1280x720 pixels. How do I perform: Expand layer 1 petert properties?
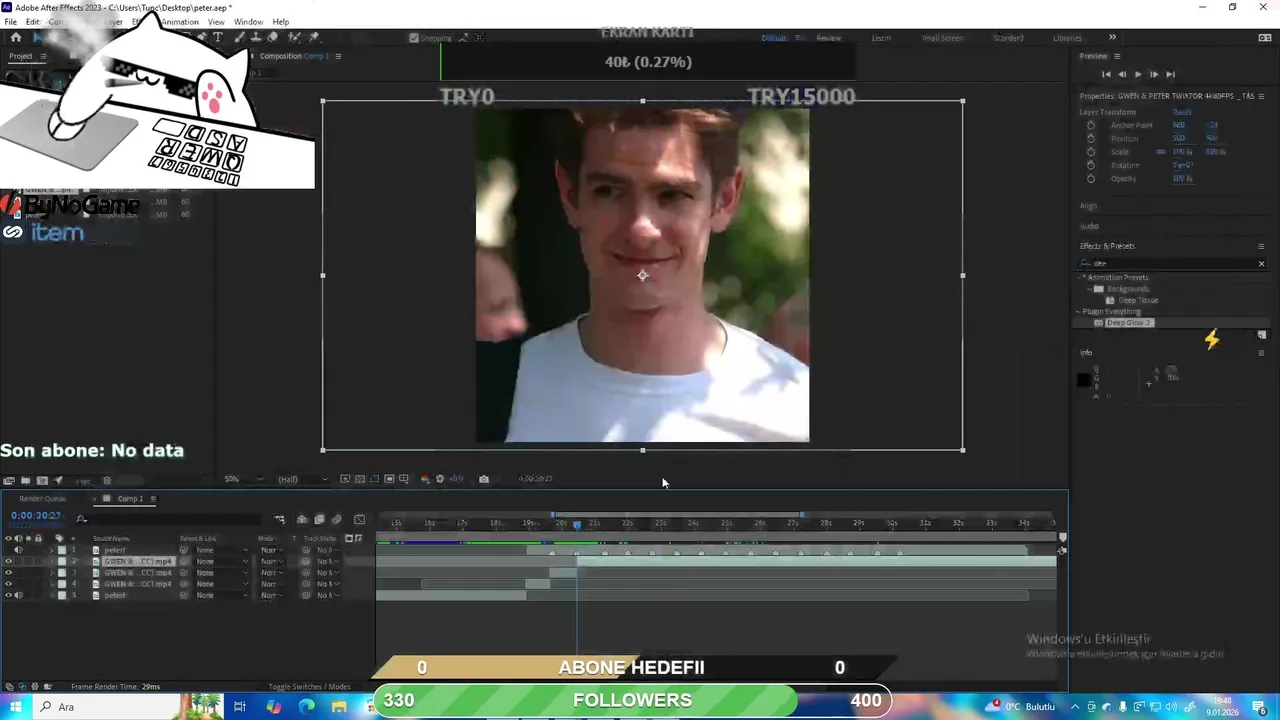[x=52, y=550]
